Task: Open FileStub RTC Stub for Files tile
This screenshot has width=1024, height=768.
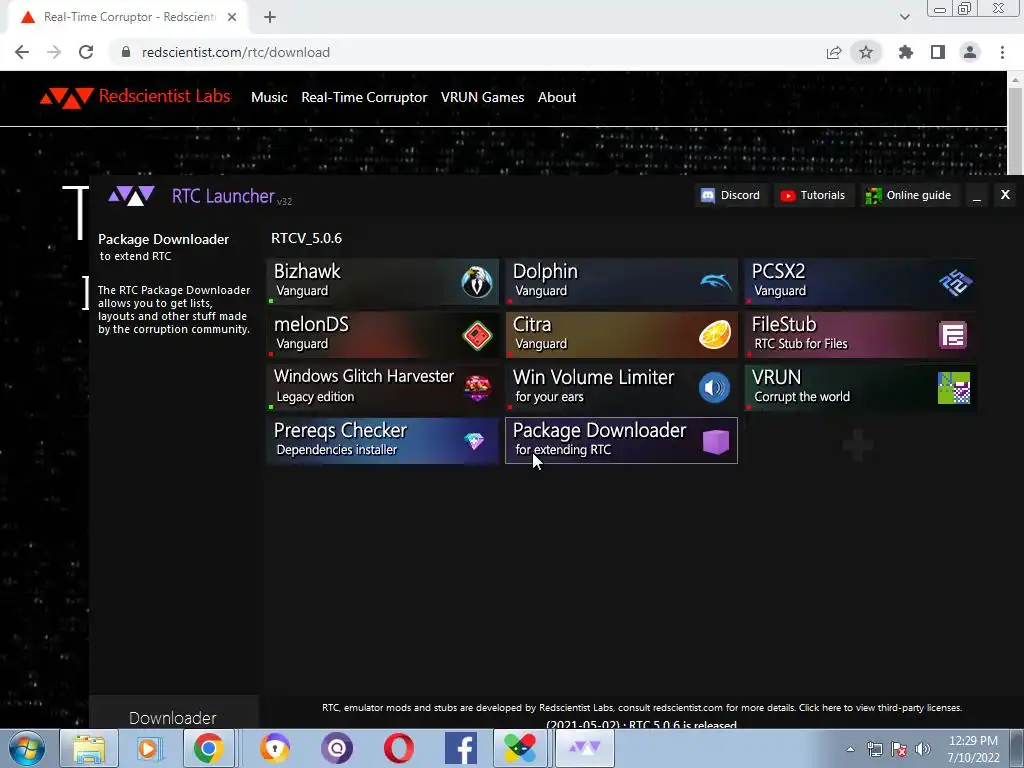Action: pyautogui.click(x=860, y=334)
